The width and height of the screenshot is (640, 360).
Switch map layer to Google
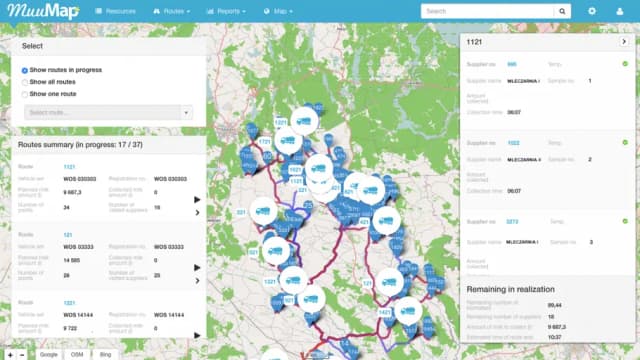(49, 355)
